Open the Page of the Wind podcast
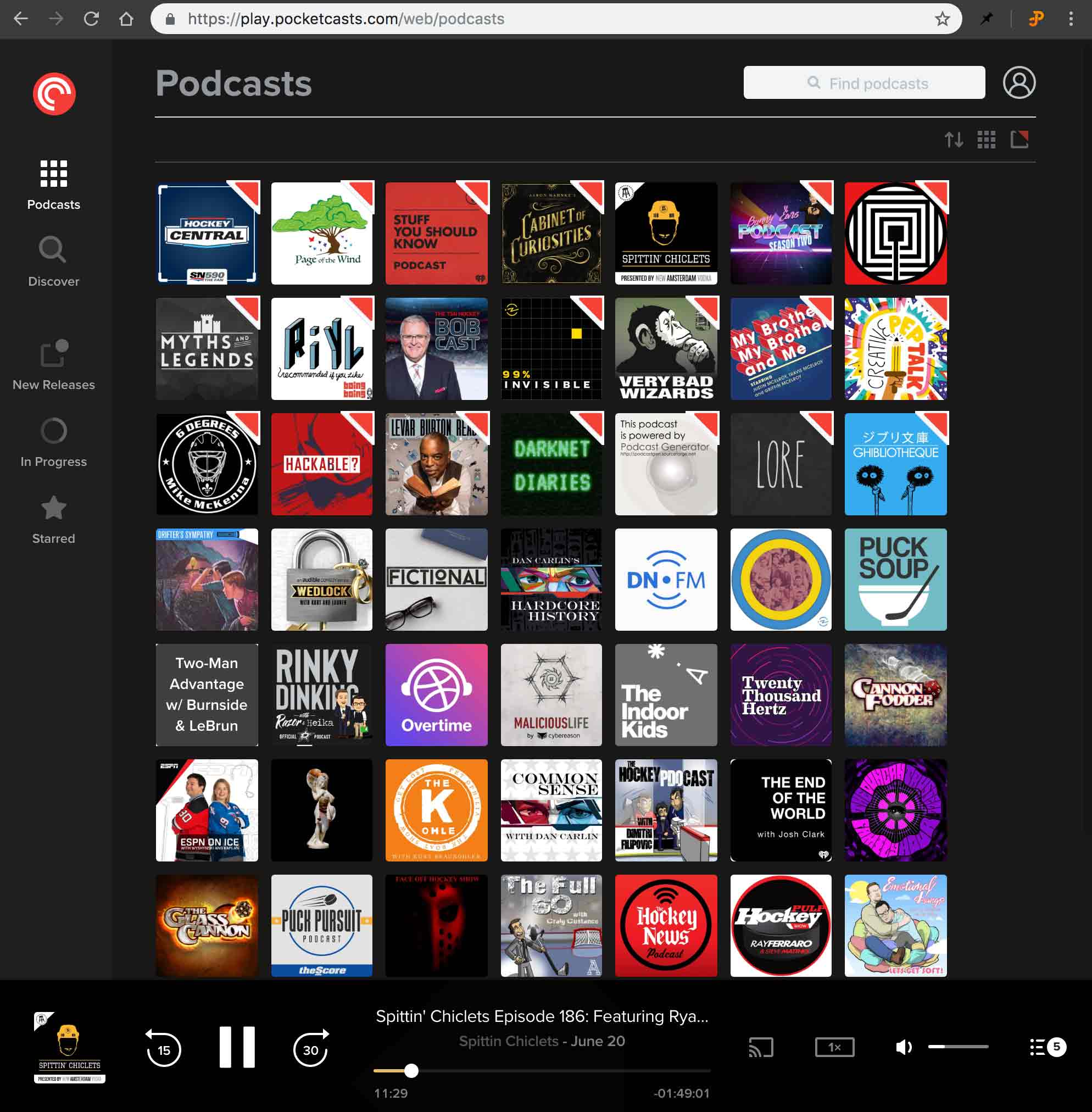This screenshot has height=1112, width=1092. [x=322, y=233]
